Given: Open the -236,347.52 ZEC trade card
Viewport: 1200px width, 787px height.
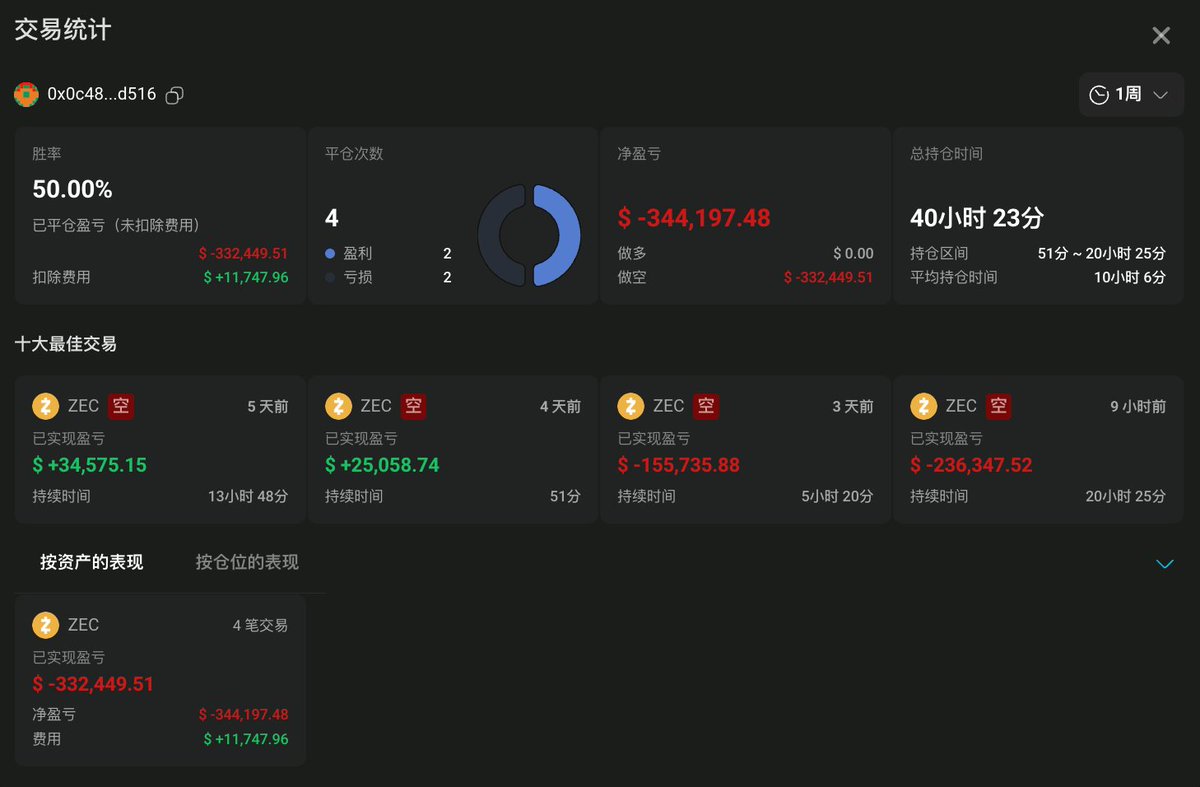Looking at the screenshot, I should coord(1038,450).
